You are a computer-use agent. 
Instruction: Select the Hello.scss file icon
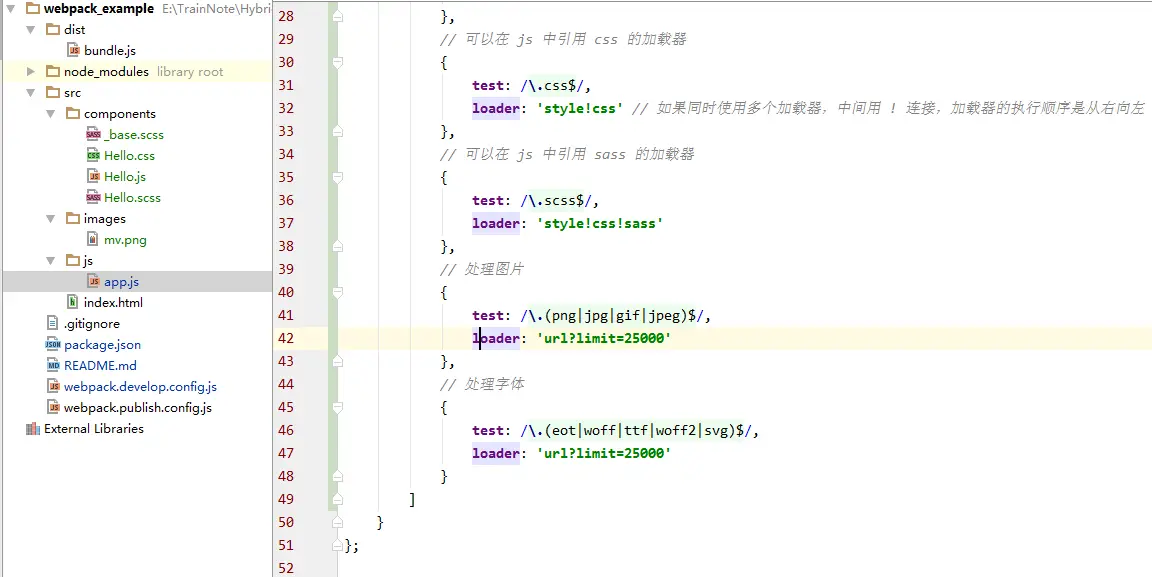[93, 198]
